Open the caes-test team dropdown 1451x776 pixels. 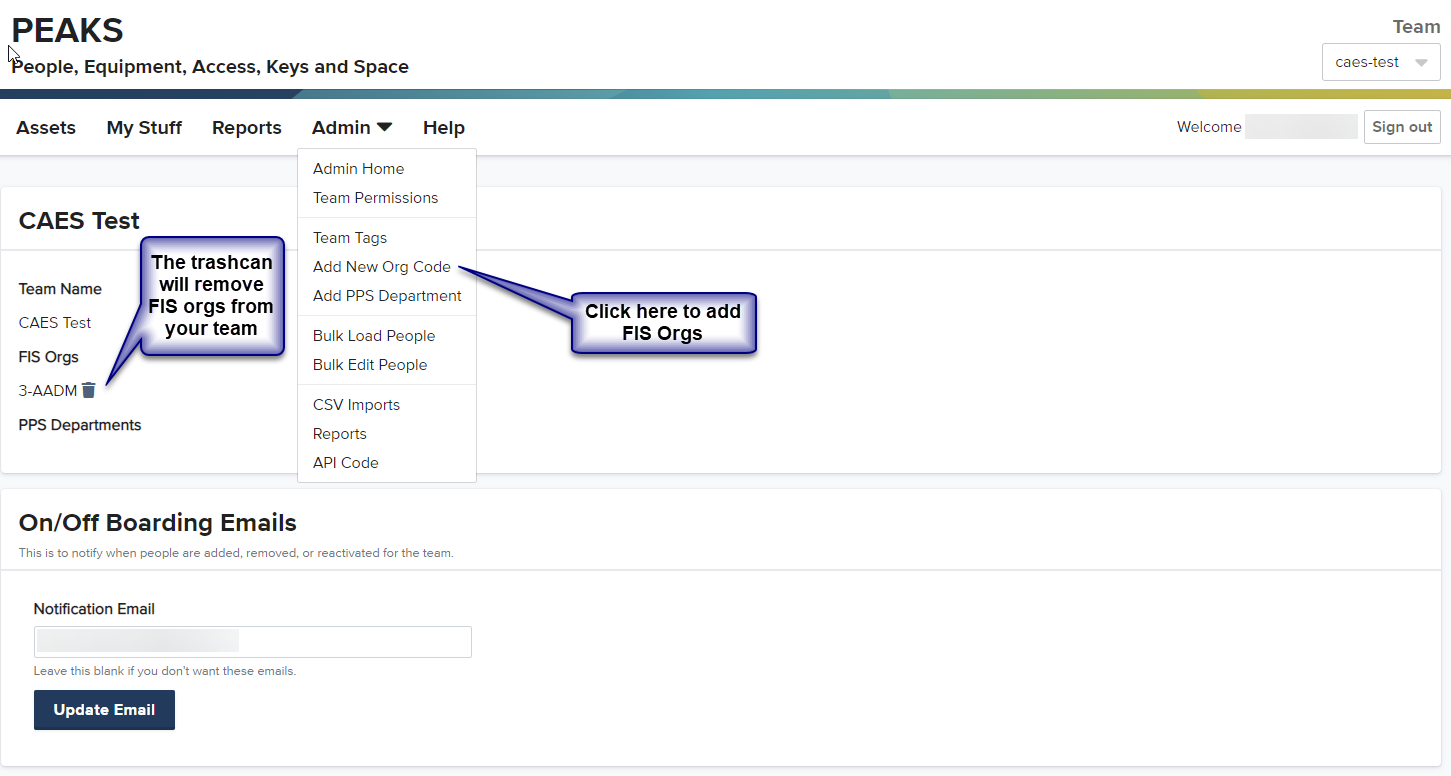(1380, 62)
